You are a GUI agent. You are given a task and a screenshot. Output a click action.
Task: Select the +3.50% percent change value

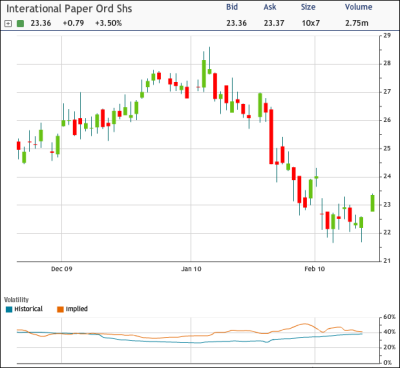pos(108,23)
